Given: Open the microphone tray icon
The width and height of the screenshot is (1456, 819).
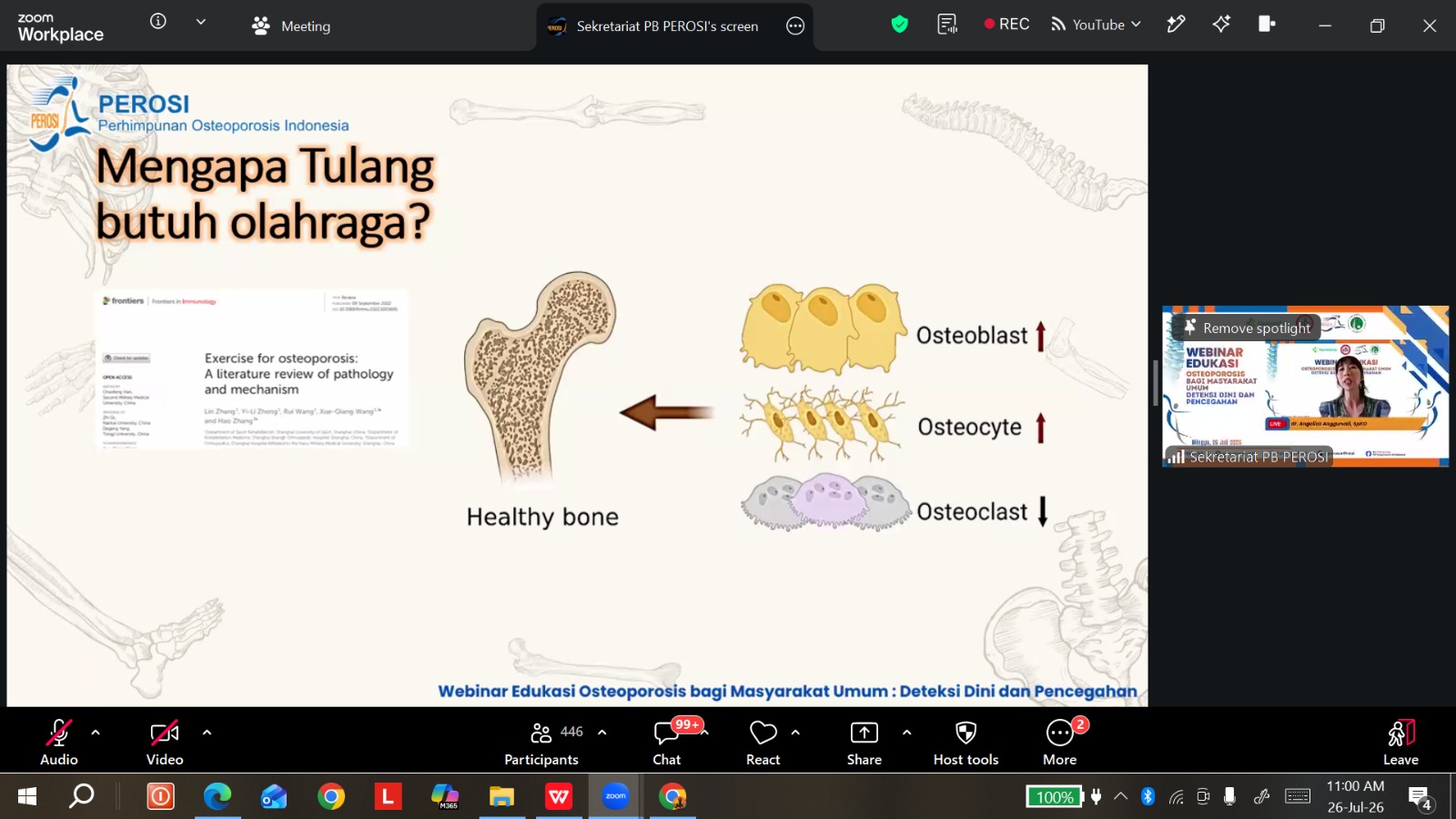Looking at the screenshot, I should (1229, 796).
